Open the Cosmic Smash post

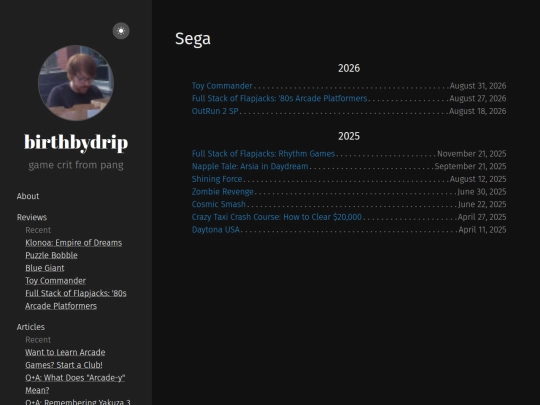[x=219, y=204]
